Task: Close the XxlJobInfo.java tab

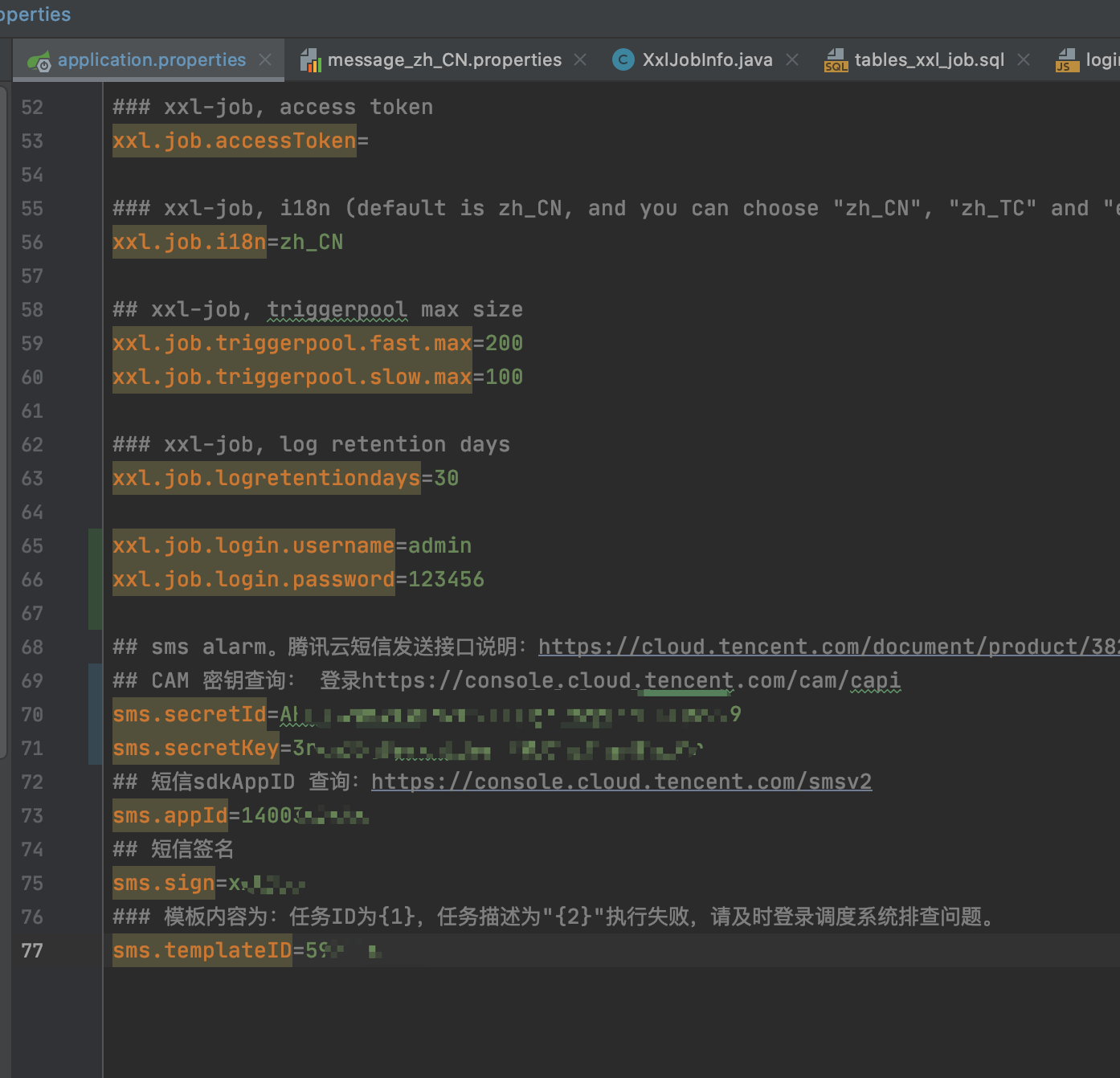Action: [x=792, y=60]
